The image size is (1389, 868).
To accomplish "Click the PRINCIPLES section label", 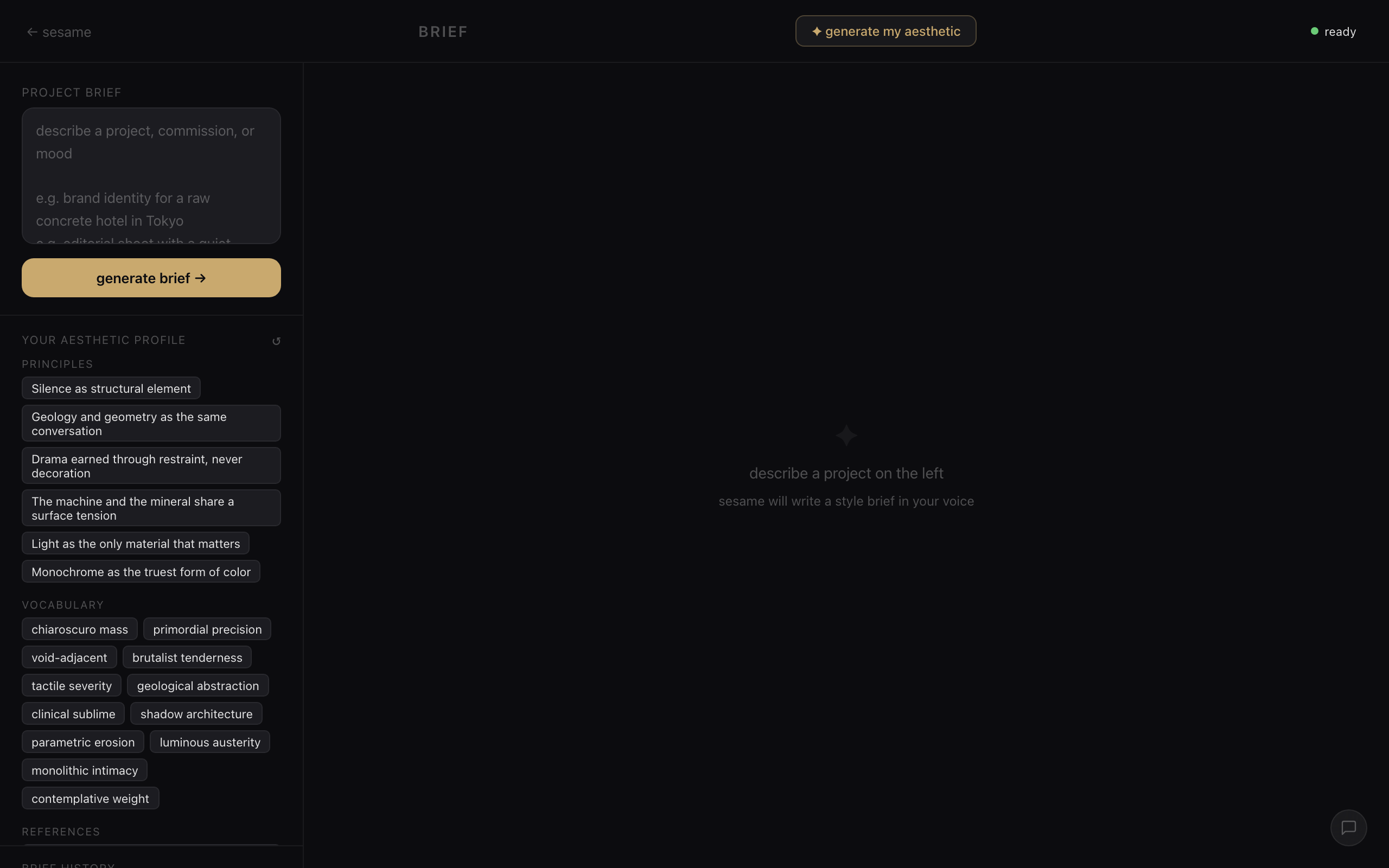I will point(58,364).
